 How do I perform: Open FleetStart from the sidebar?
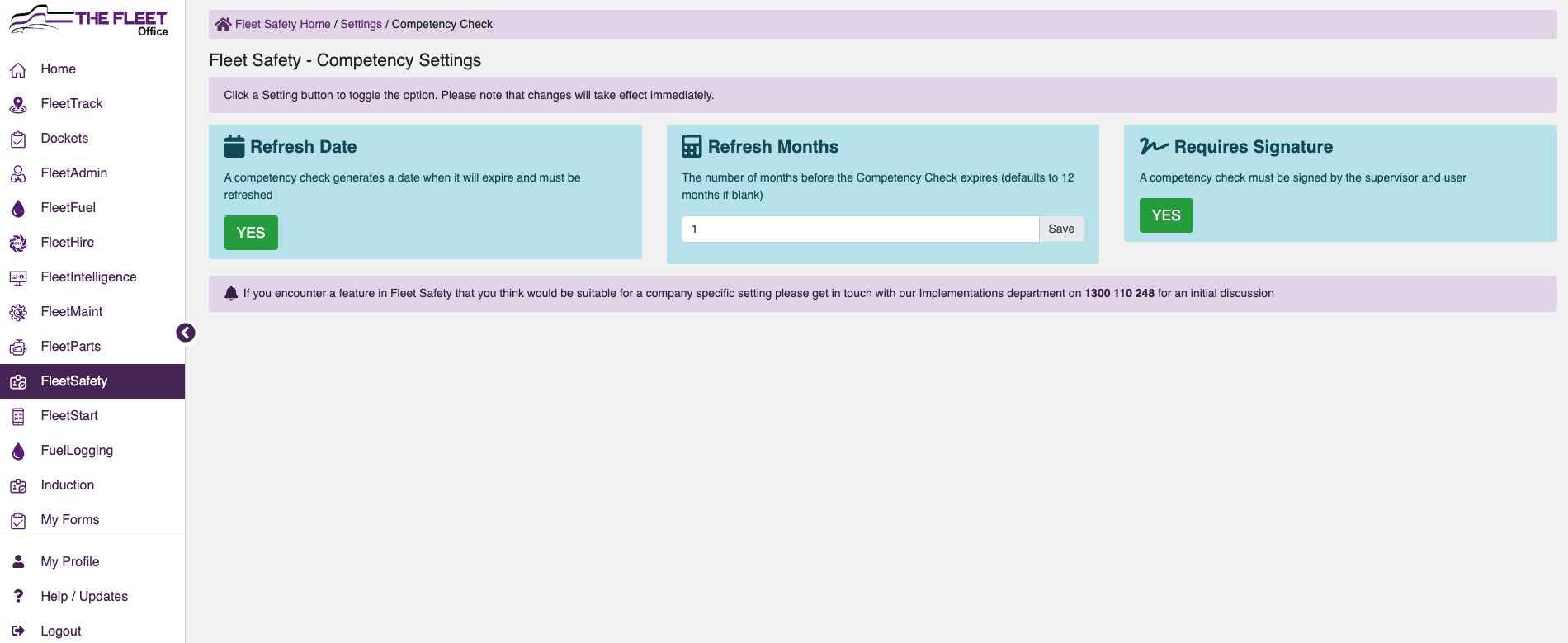pyautogui.click(x=92, y=416)
